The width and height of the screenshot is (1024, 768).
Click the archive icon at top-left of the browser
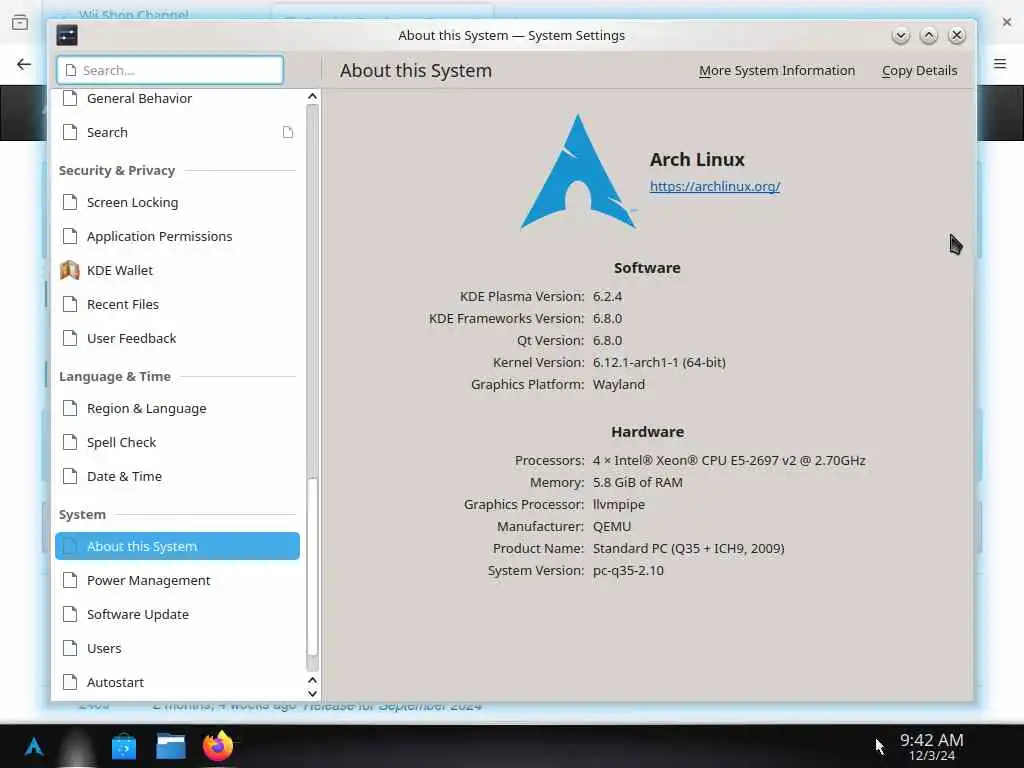pos(20,23)
